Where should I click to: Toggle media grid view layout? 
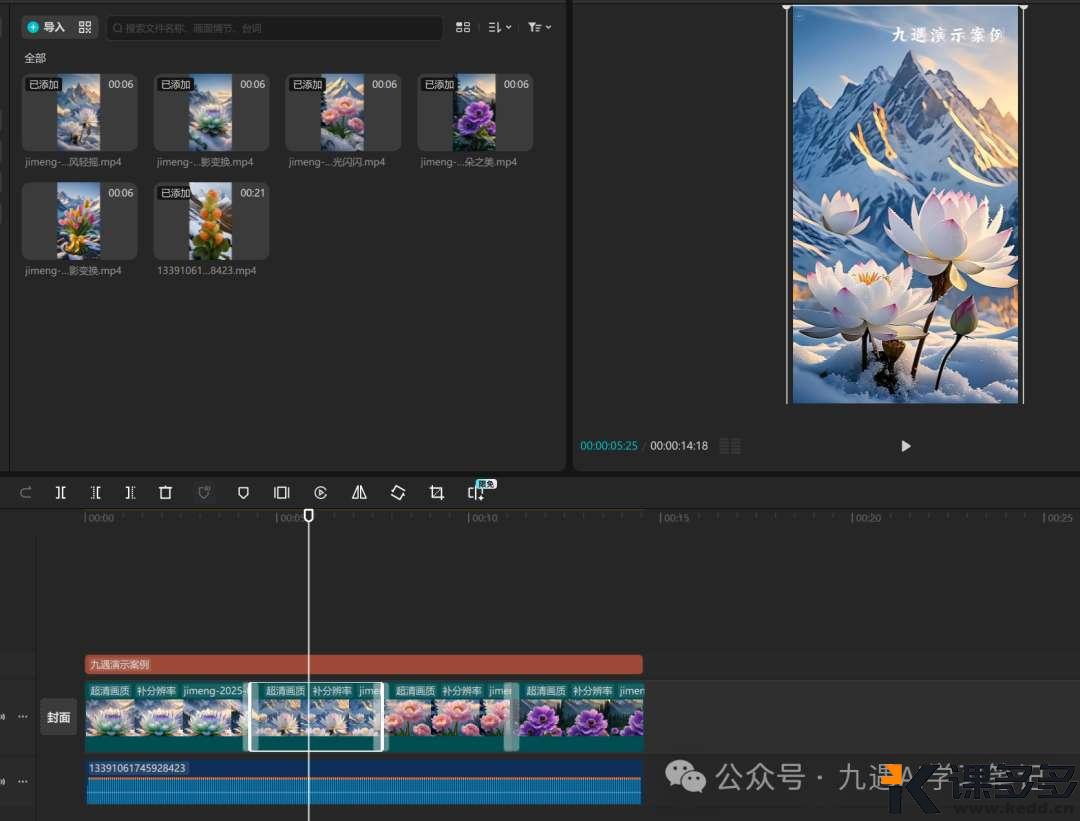463,27
